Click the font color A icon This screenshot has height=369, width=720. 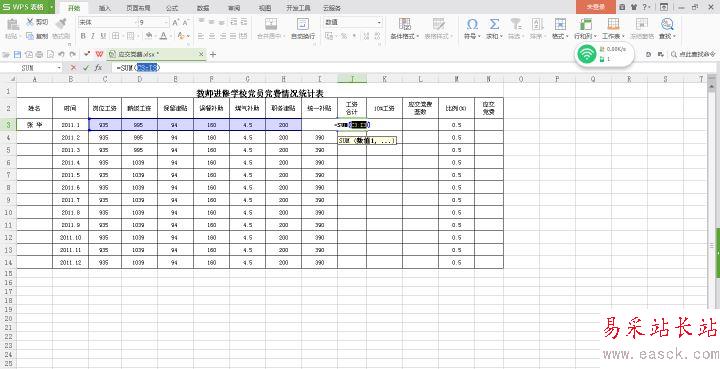click(163, 36)
